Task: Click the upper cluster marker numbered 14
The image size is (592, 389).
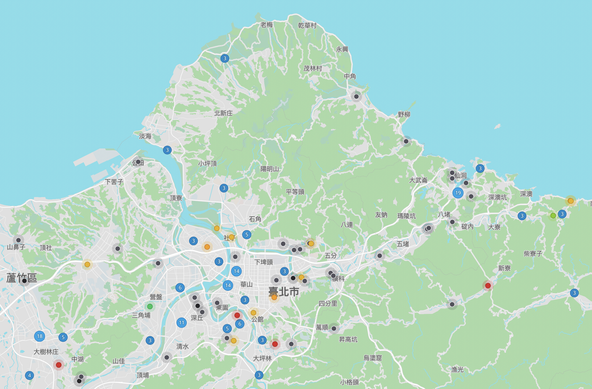Action: coord(236,271)
